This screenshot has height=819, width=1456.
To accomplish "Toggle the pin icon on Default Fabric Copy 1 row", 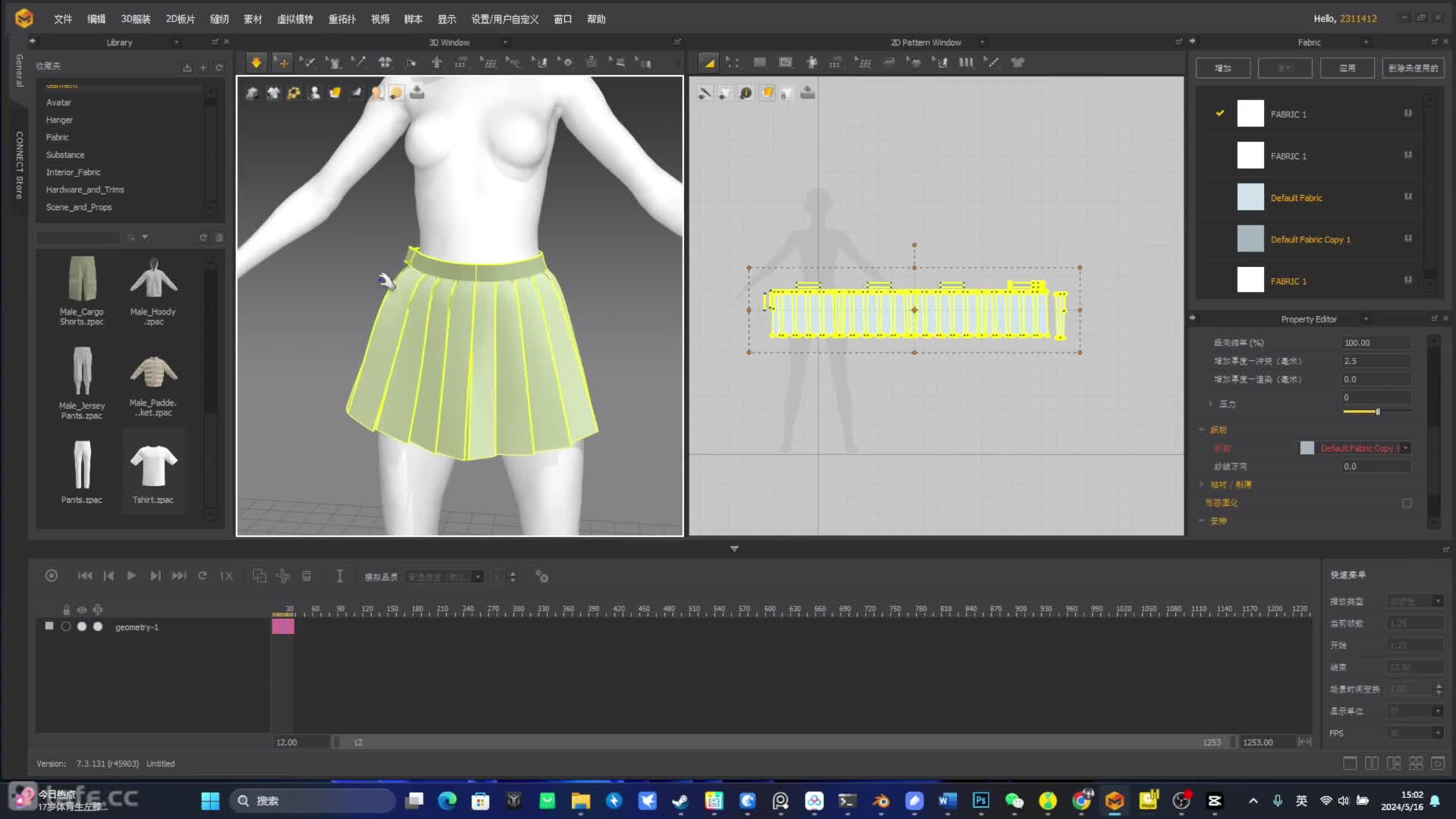I will click(x=1408, y=238).
